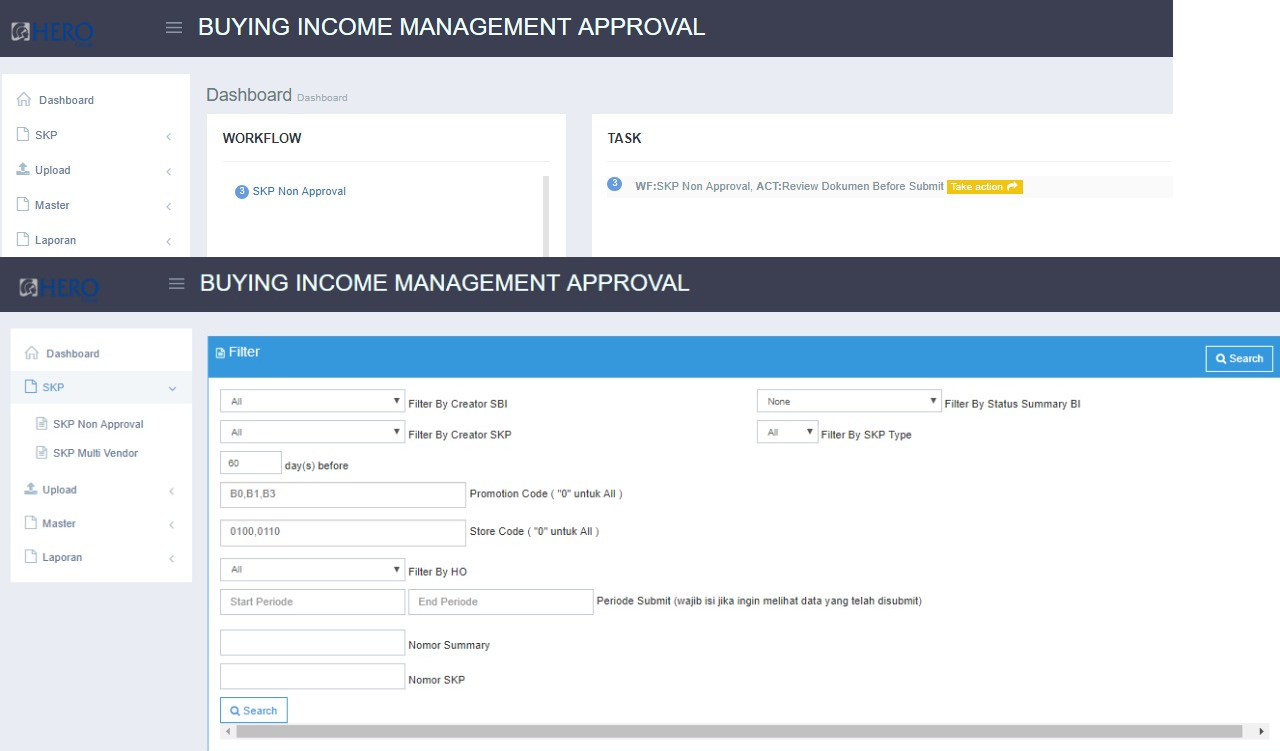Click the Dashboard home icon in the lower sidebar
Image resolution: width=1280 pixels, height=751 pixels.
click(31, 353)
